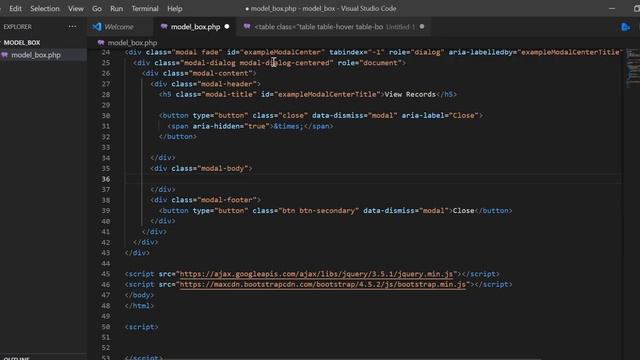The height and width of the screenshot is (360, 640).
Task: Click line number 36 in the gutter
Action: 106,179
